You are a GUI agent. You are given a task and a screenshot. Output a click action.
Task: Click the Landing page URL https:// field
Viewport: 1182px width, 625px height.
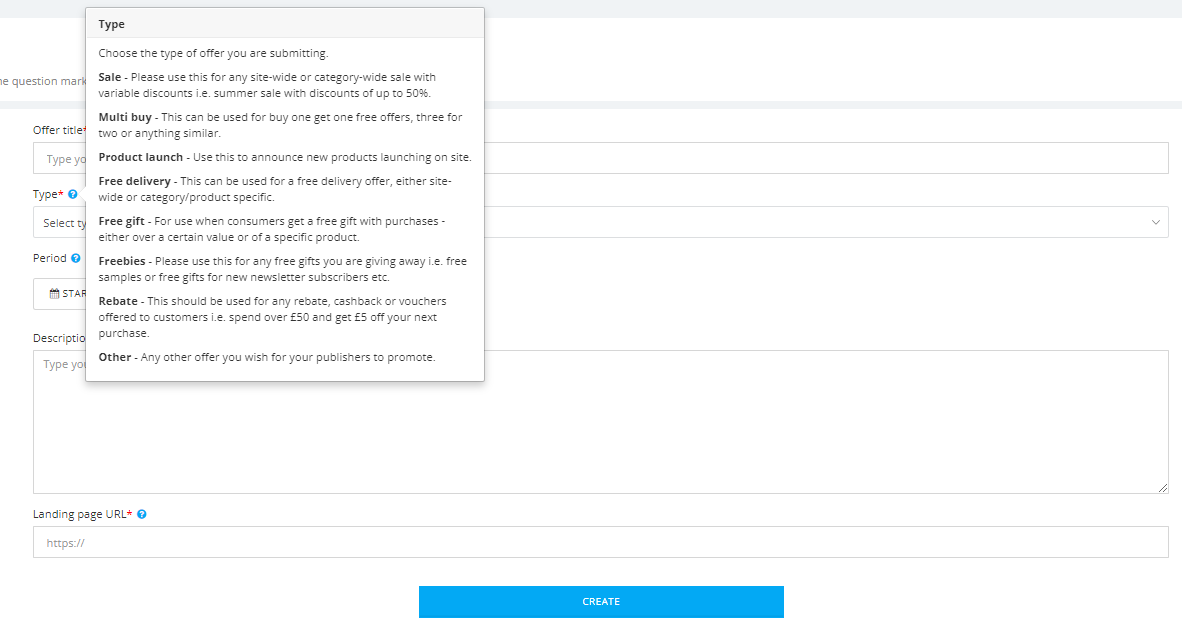(x=600, y=542)
